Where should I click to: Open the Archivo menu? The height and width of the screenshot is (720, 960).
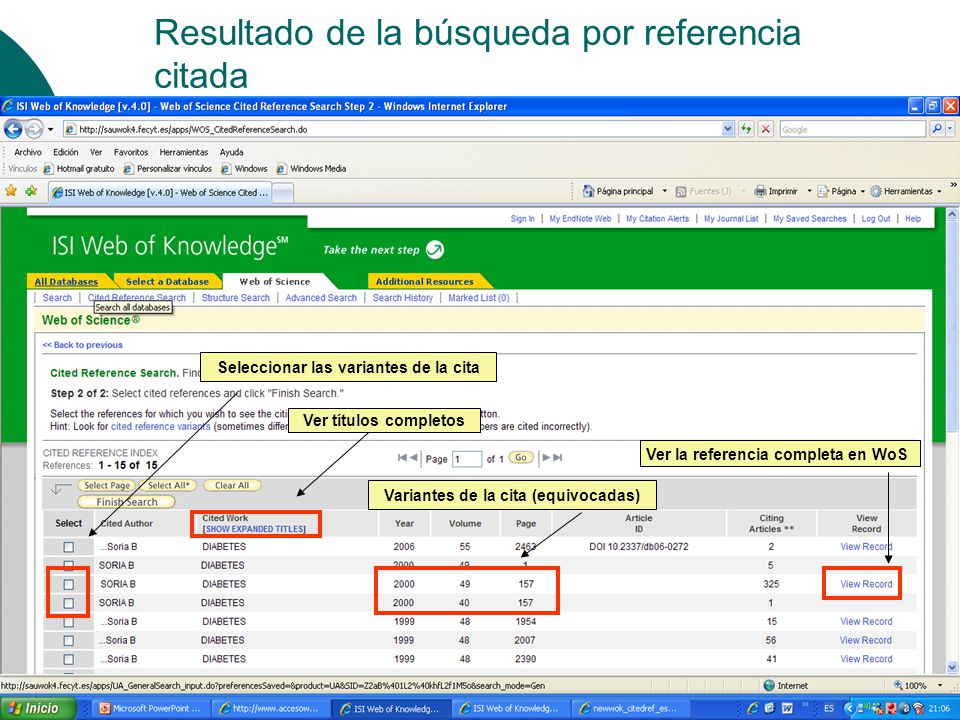pyautogui.click(x=28, y=152)
